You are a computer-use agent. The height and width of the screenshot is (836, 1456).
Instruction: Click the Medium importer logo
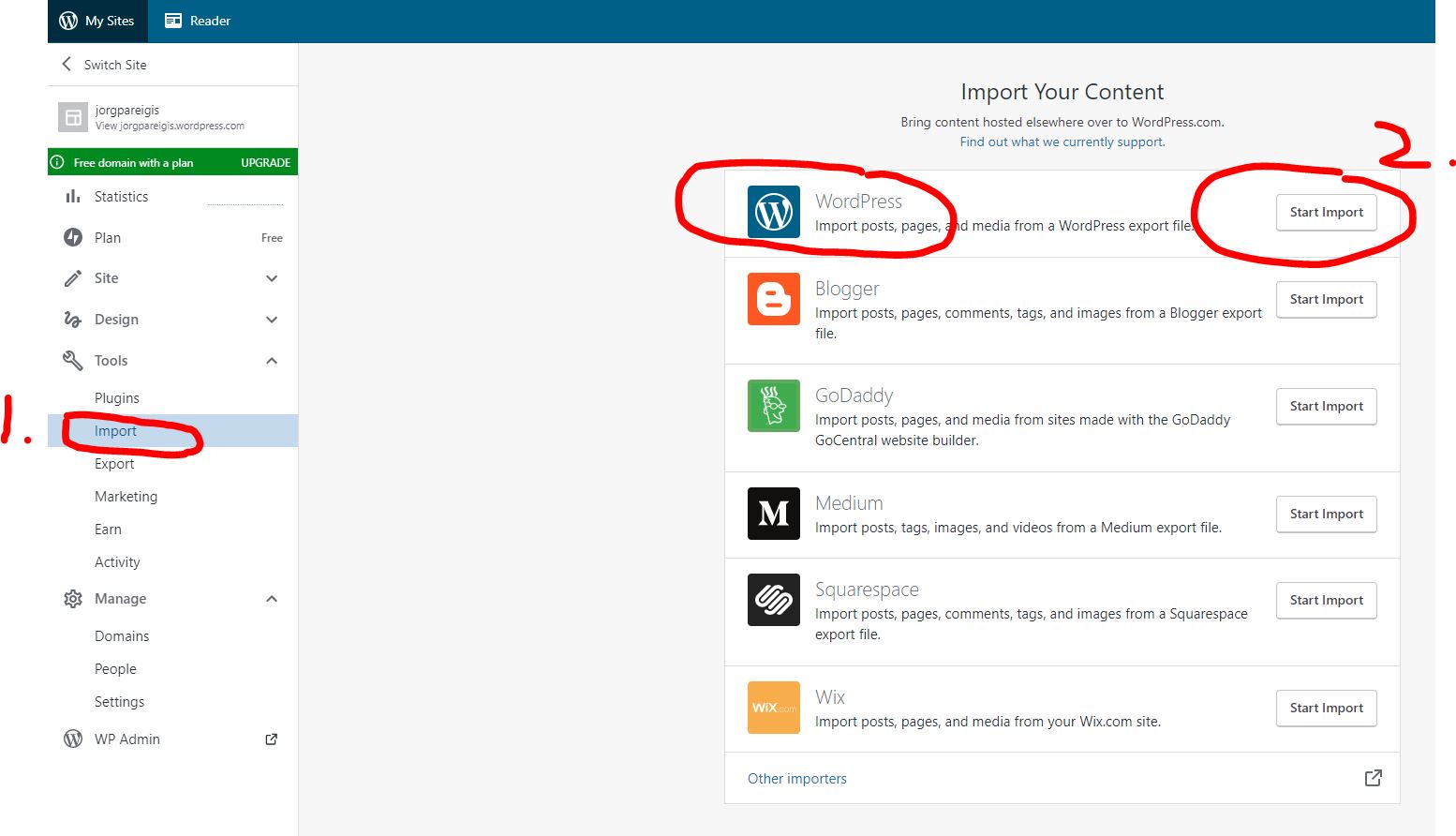(774, 514)
